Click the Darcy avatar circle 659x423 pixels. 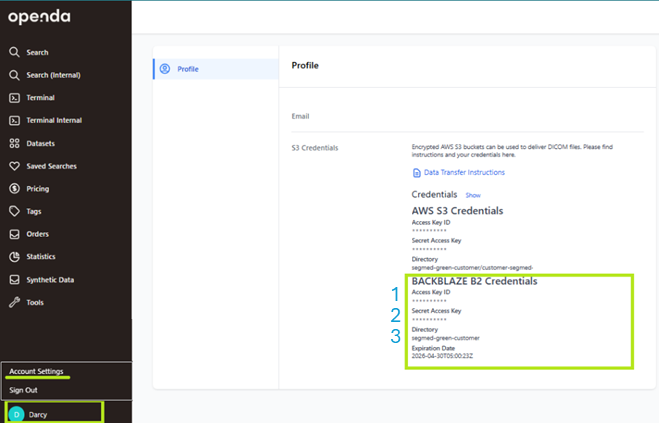click(x=16, y=414)
